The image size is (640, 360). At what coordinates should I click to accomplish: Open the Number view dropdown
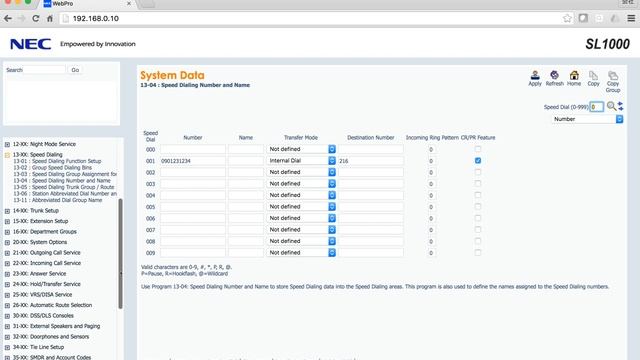[x=587, y=119]
